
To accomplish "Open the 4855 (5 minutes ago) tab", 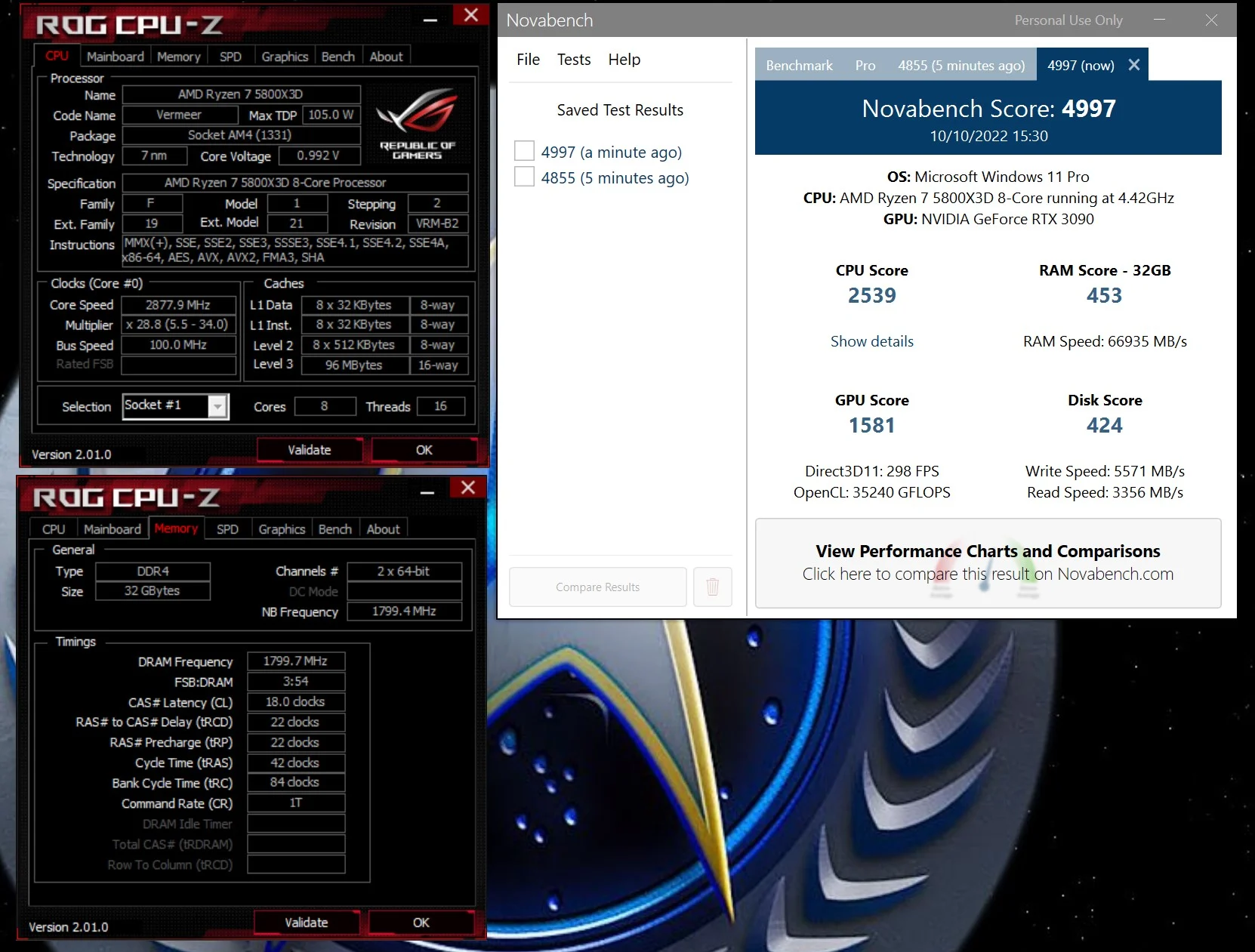I will (x=961, y=65).
